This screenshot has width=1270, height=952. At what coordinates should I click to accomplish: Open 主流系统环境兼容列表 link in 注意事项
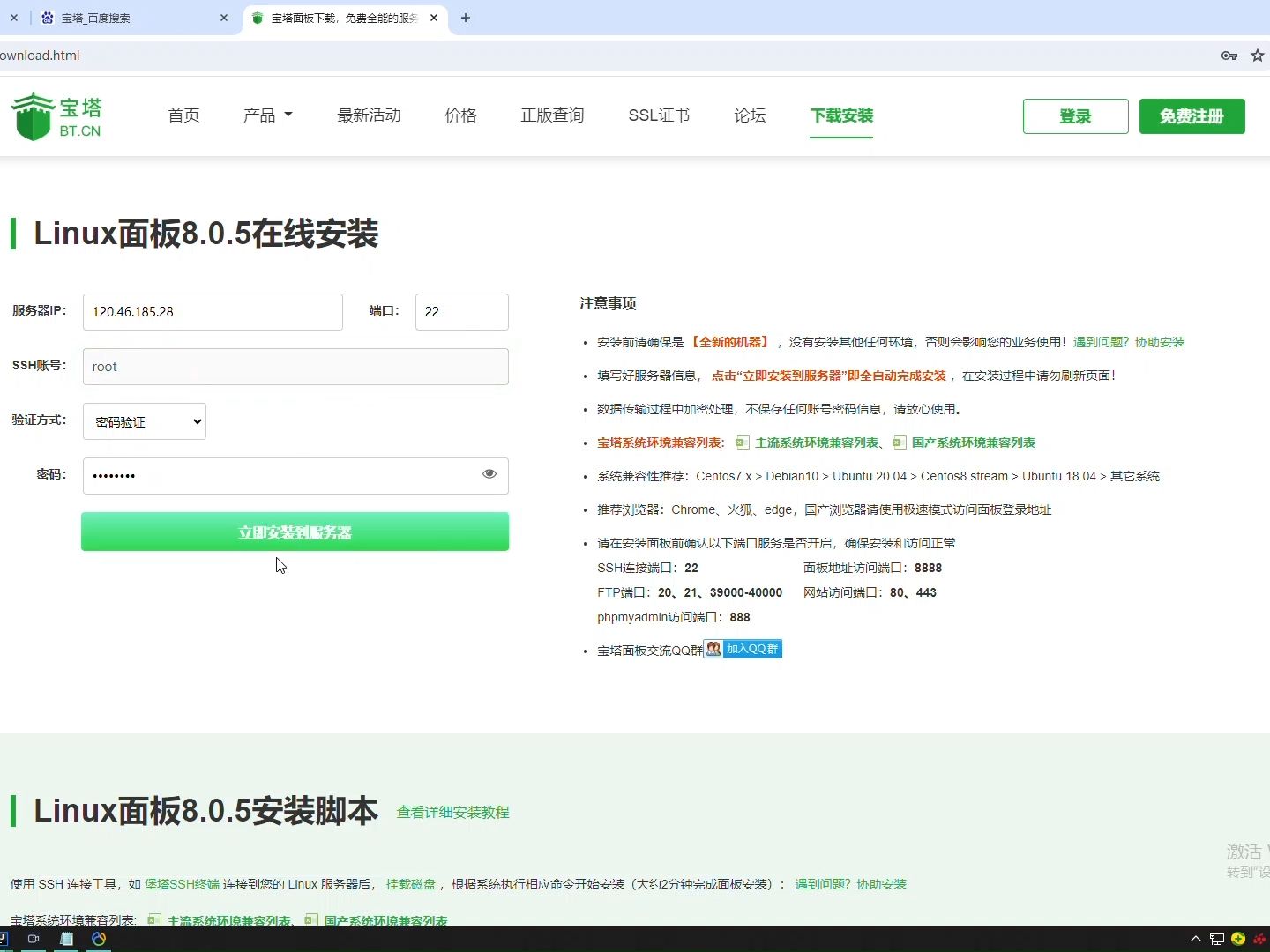coord(817,443)
